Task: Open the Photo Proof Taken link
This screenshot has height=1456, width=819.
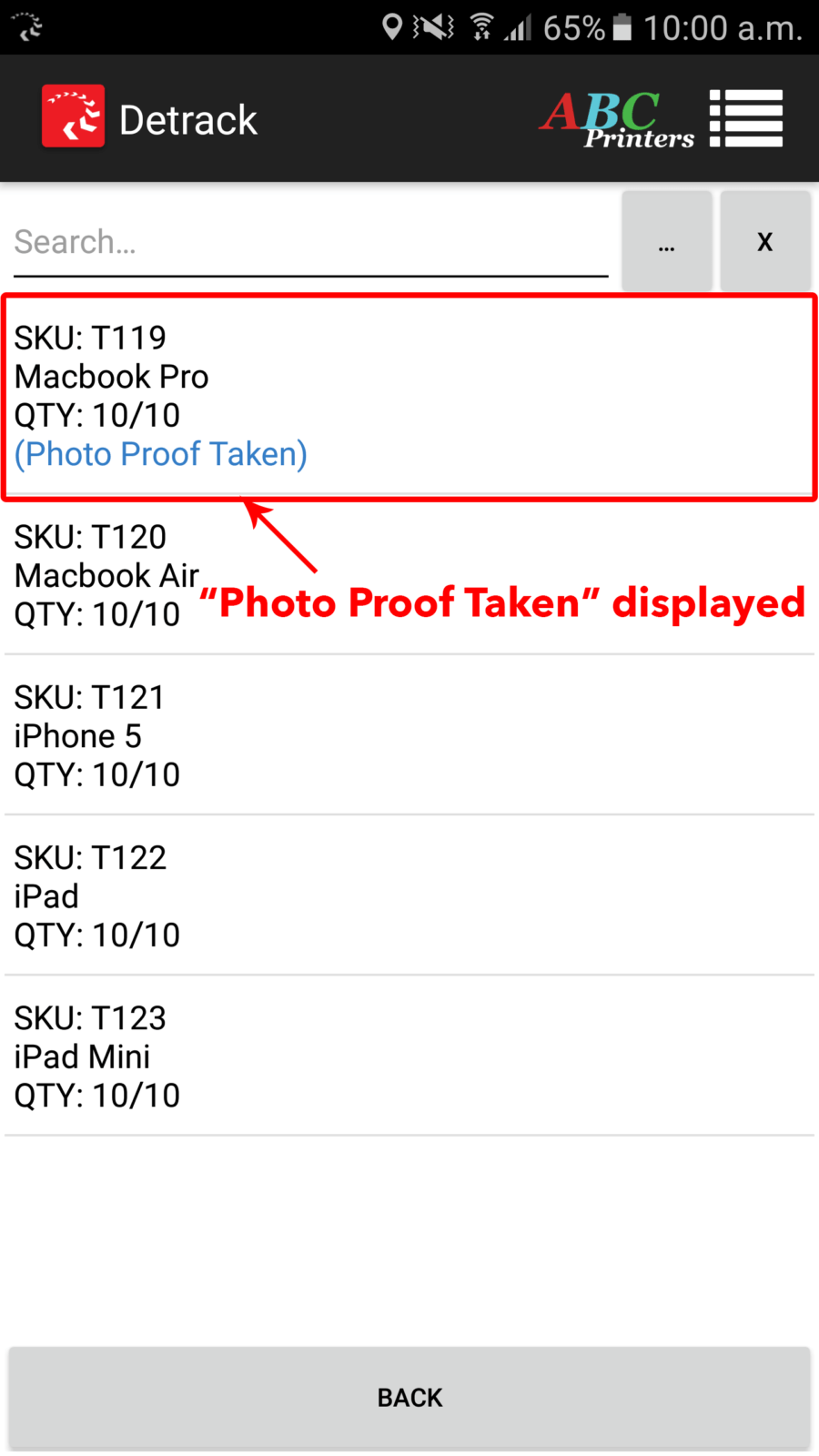Action: point(161,454)
